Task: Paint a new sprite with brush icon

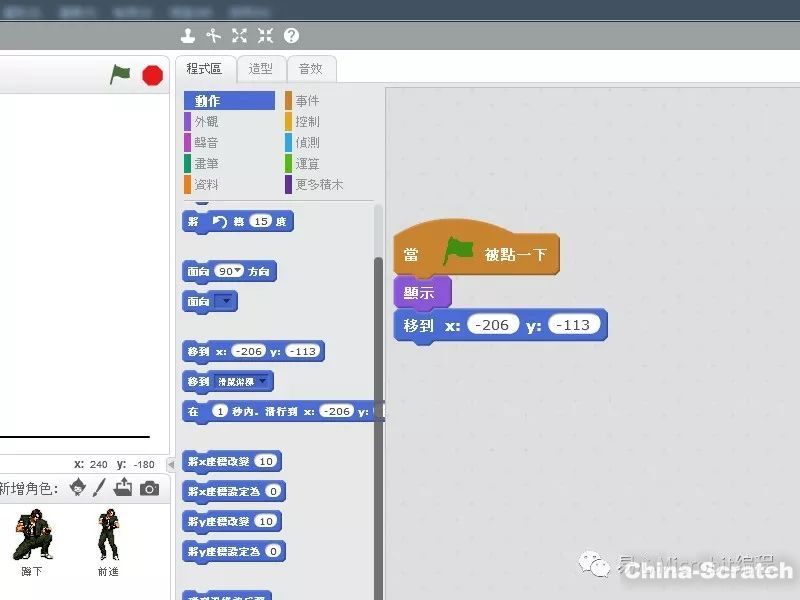Action: click(99, 488)
